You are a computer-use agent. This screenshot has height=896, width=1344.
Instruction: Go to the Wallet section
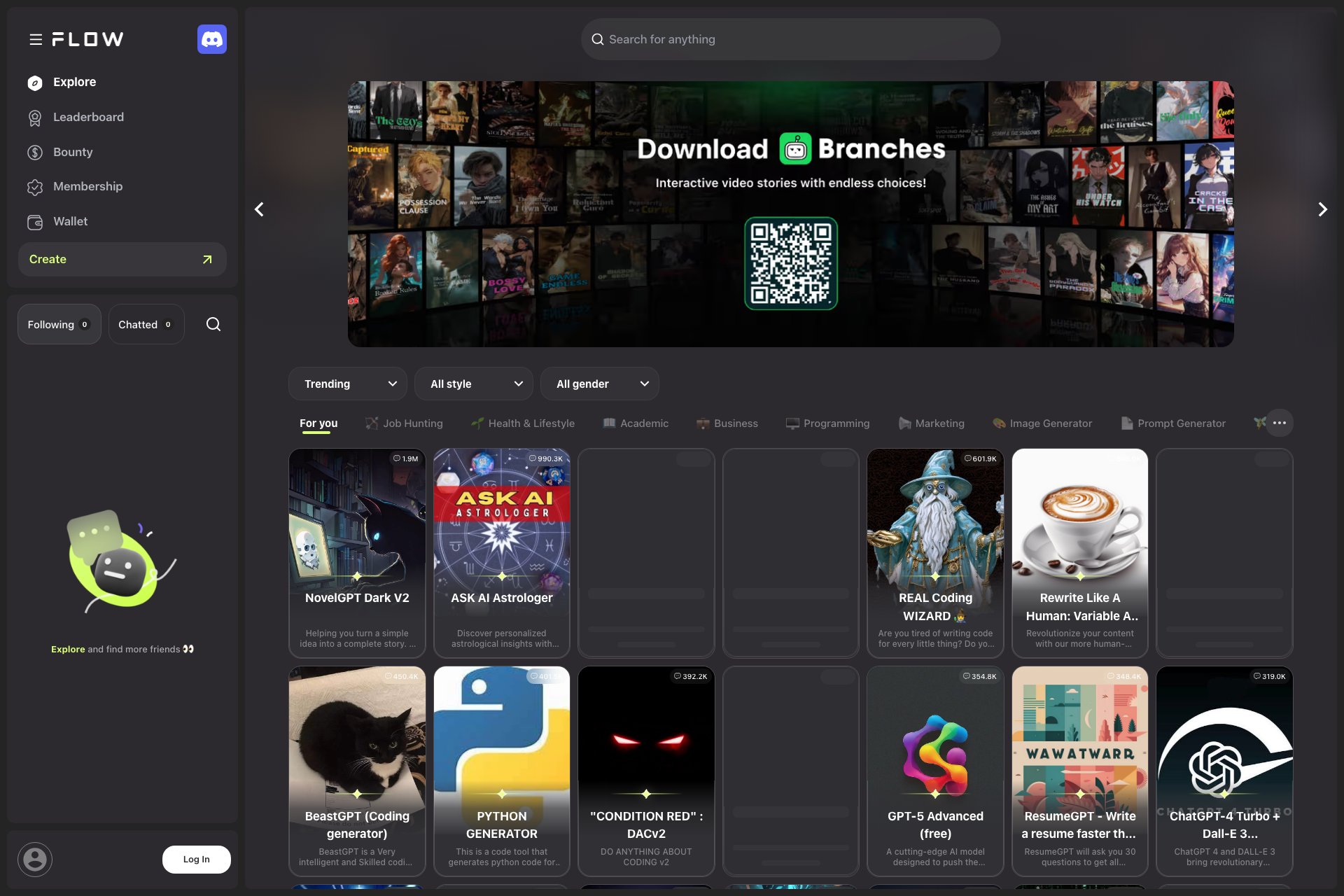[x=70, y=221]
